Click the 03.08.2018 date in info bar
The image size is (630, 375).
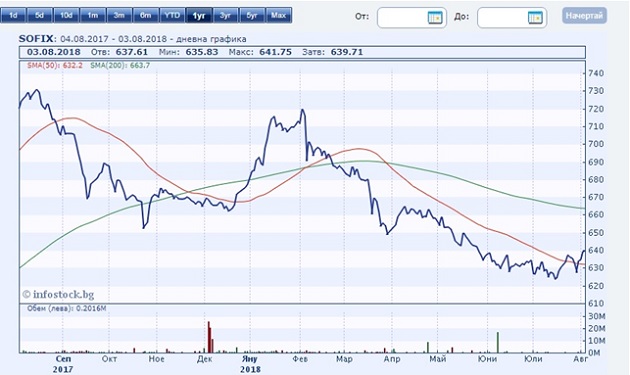click(53, 52)
